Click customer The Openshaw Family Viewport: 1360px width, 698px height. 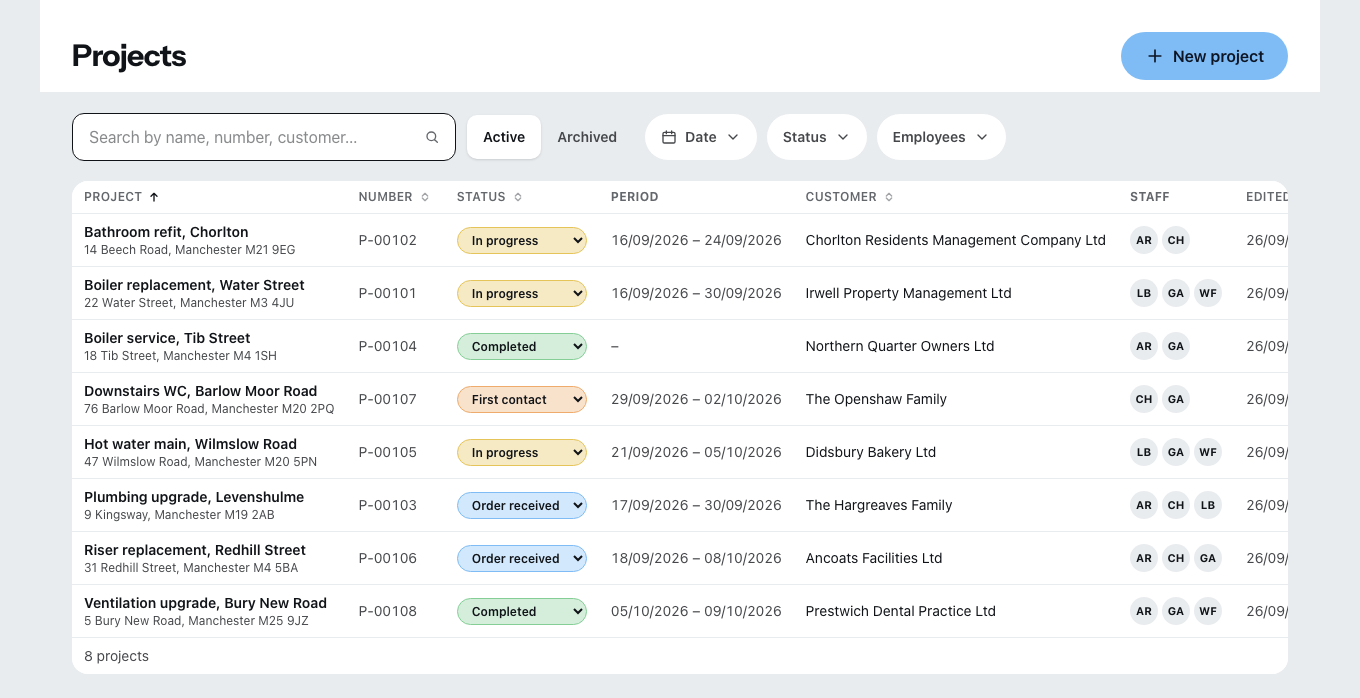point(876,399)
